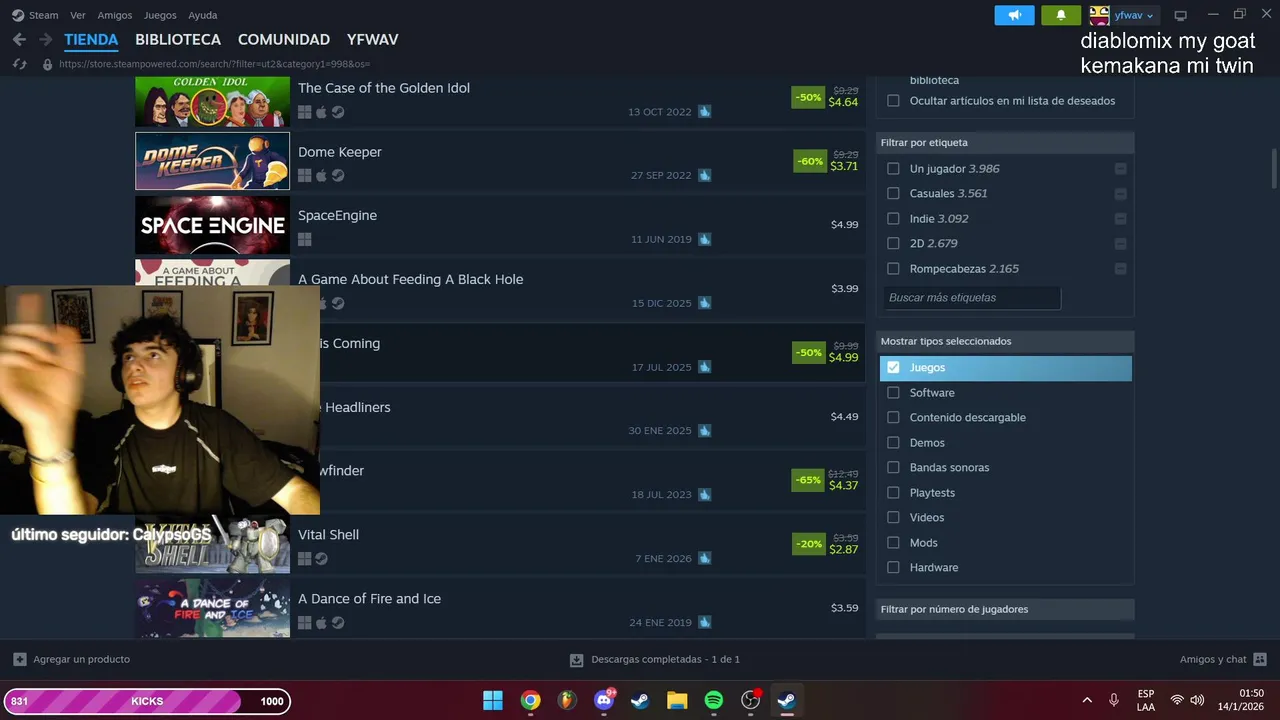Click the microphone icon in system tray
This screenshot has width=1280, height=720.
tap(1114, 700)
